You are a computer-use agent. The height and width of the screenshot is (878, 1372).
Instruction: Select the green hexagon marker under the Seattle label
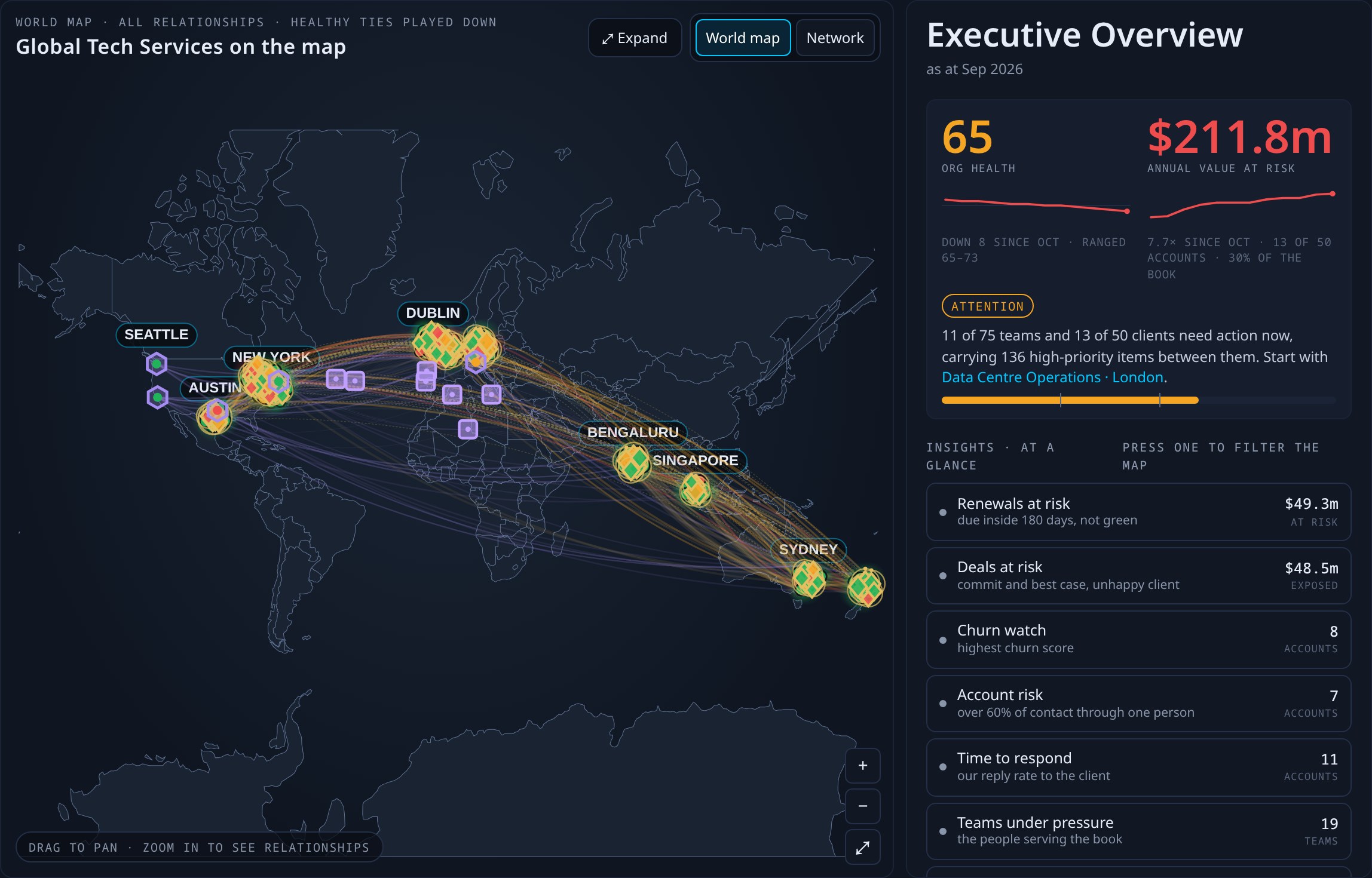[157, 363]
